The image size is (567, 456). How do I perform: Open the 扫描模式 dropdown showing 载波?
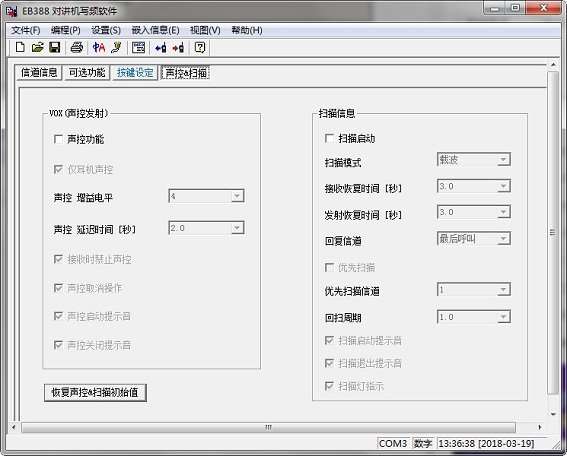(x=474, y=159)
